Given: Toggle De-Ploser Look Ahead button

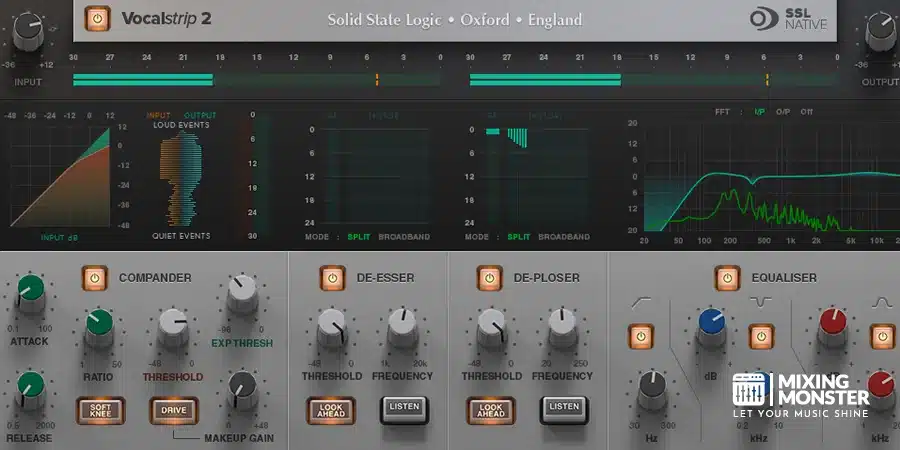Looking at the screenshot, I should point(491,410).
